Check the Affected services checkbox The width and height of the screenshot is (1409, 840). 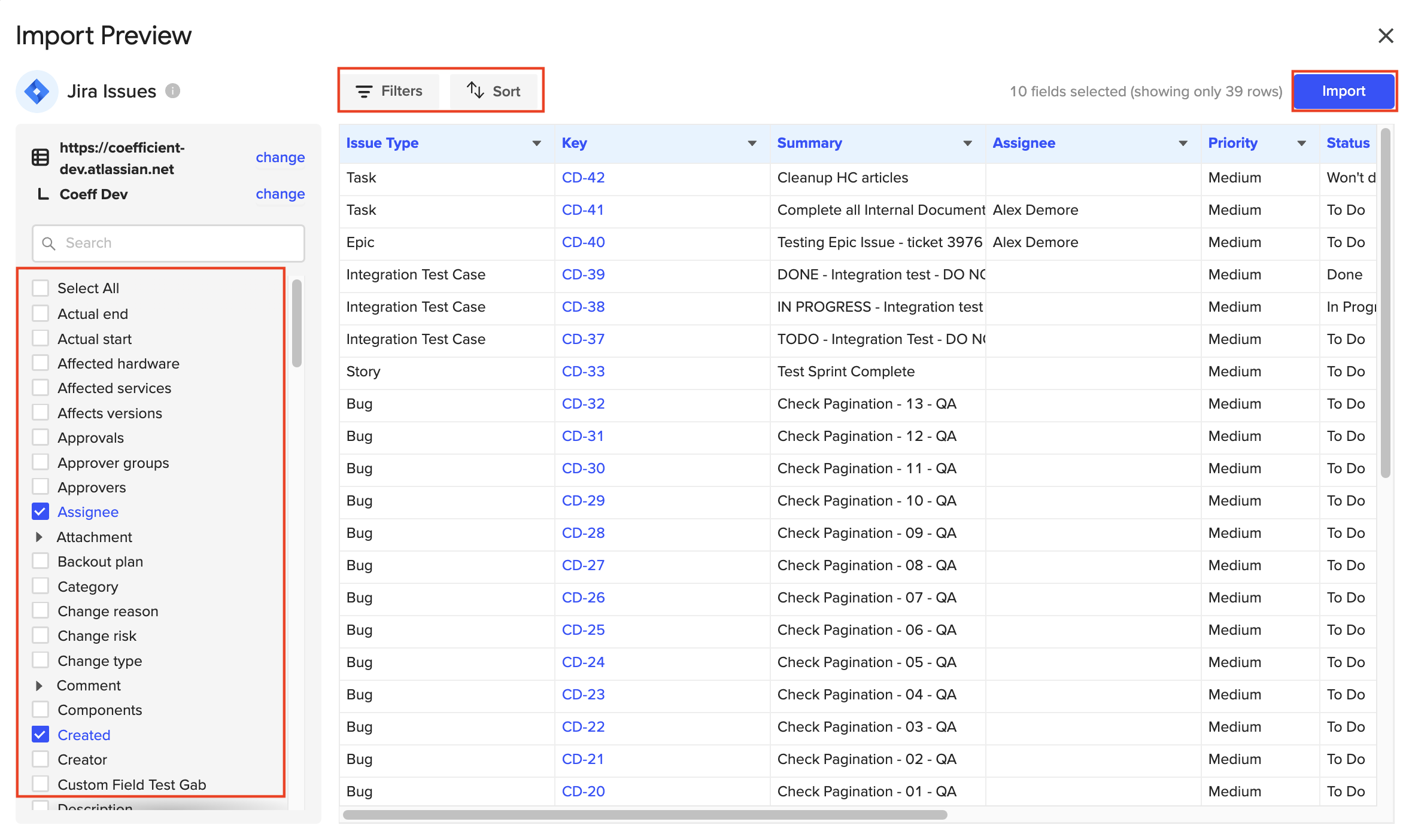pyautogui.click(x=40, y=388)
